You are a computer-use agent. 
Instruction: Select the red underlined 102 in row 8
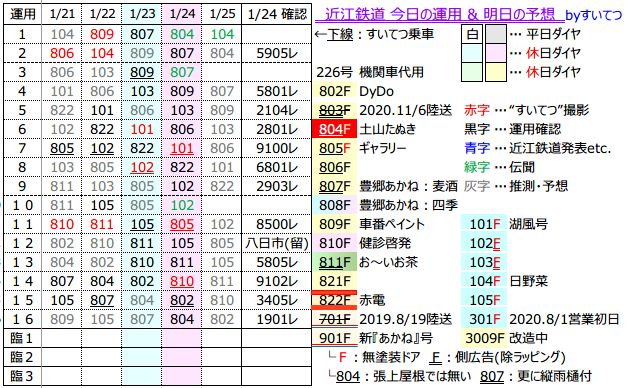(x=142, y=167)
